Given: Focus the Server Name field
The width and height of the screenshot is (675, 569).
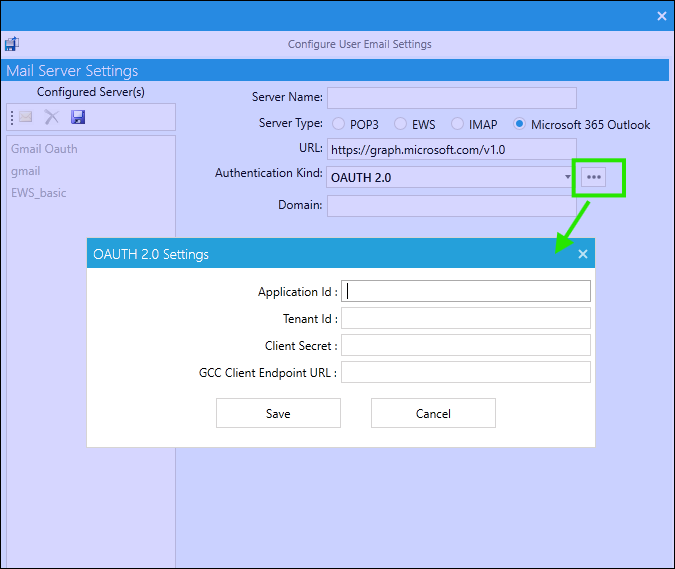Looking at the screenshot, I should [x=452, y=98].
